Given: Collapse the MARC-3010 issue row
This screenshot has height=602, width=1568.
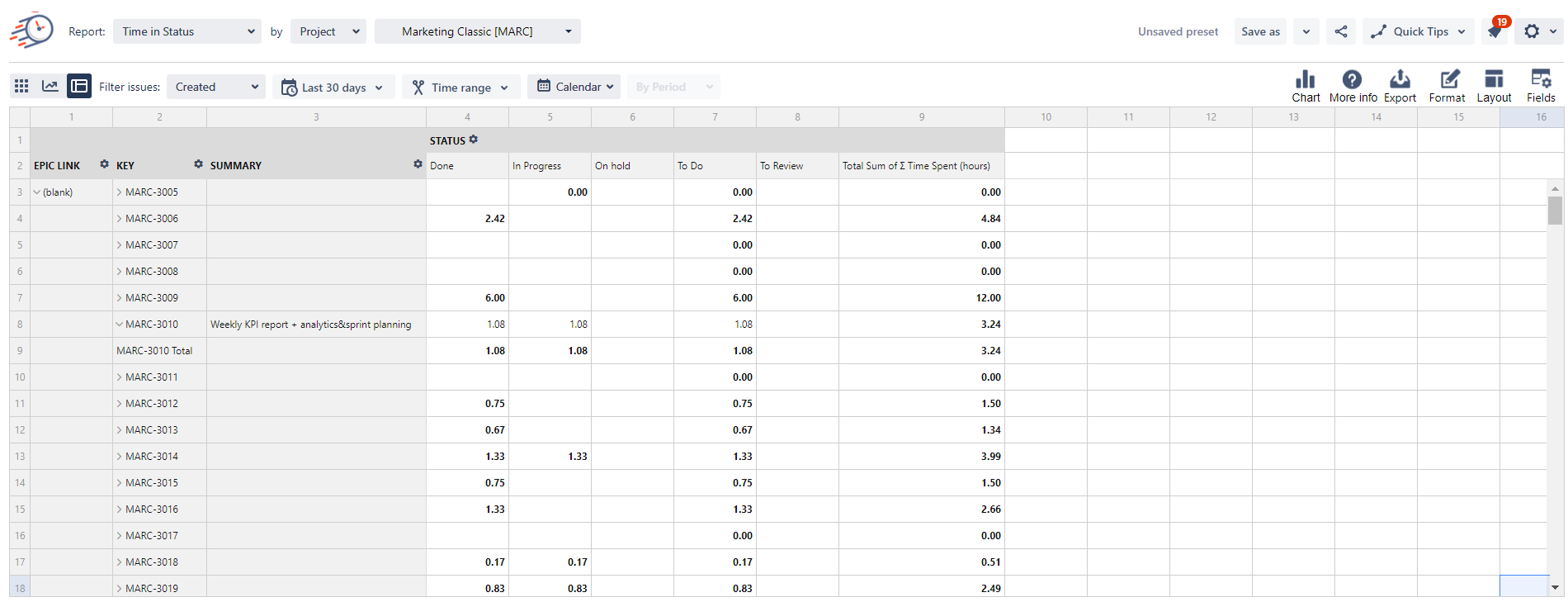Looking at the screenshot, I should pyautogui.click(x=120, y=325).
